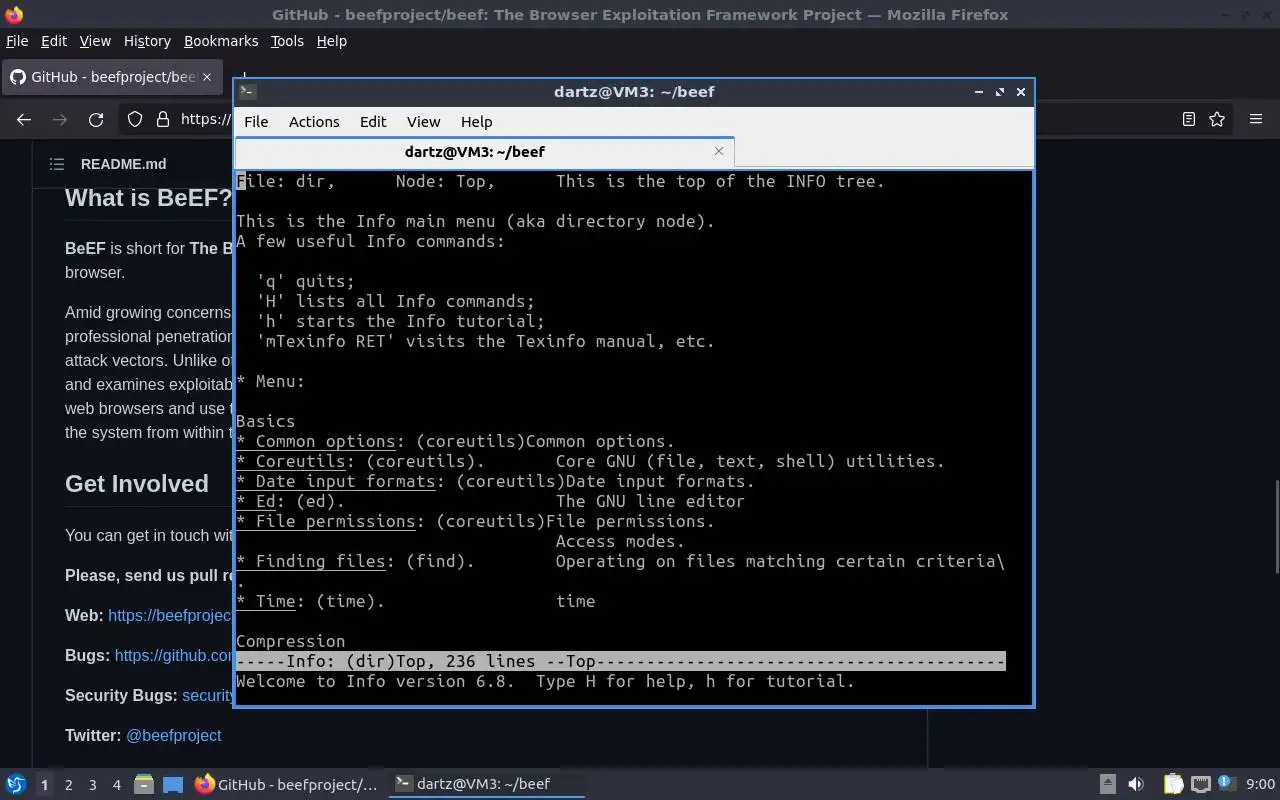The height and width of the screenshot is (800, 1280).
Task: Open the terminal File menu
Action: [x=256, y=121]
